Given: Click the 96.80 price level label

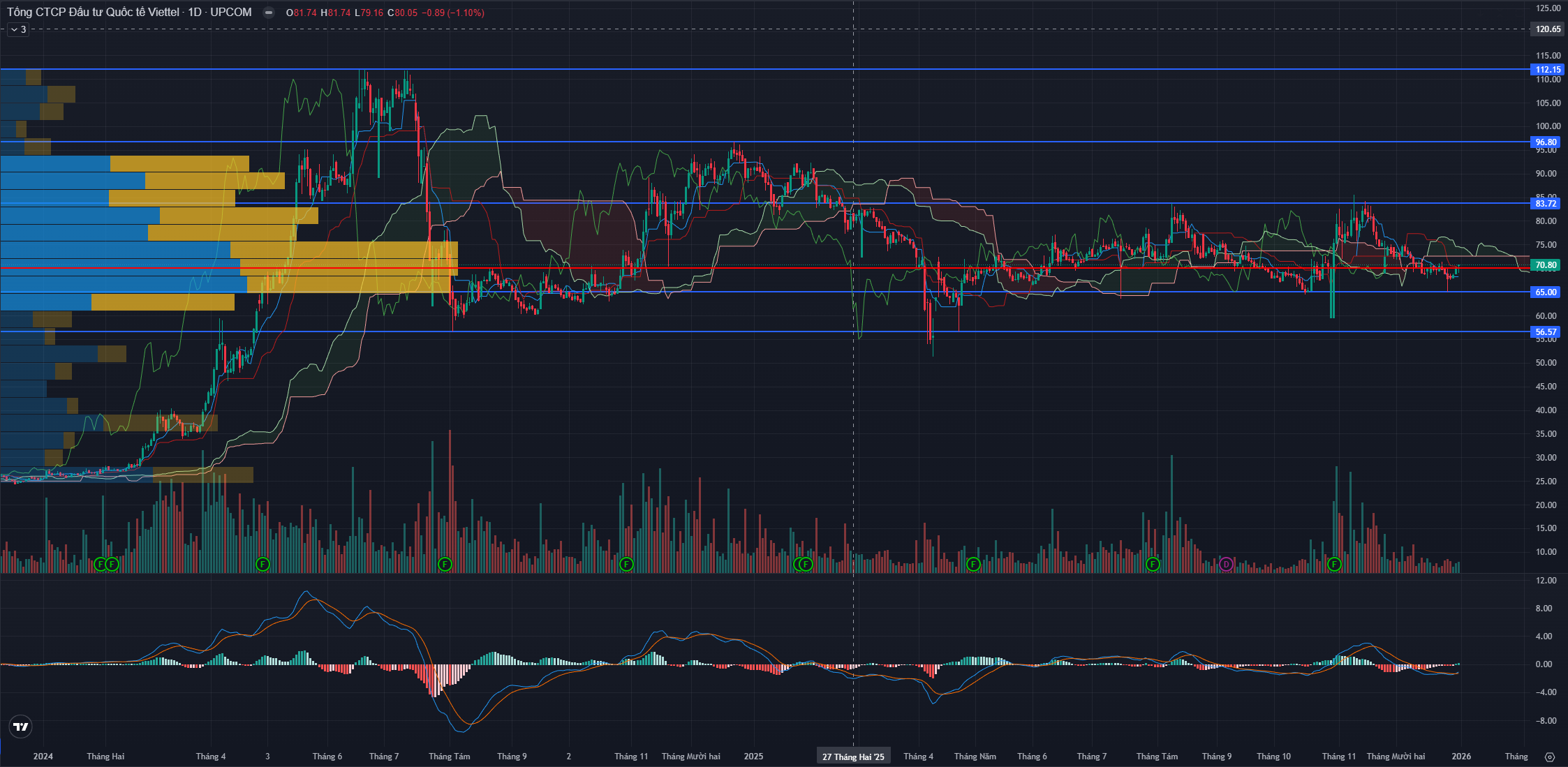Looking at the screenshot, I should 1546,142.
